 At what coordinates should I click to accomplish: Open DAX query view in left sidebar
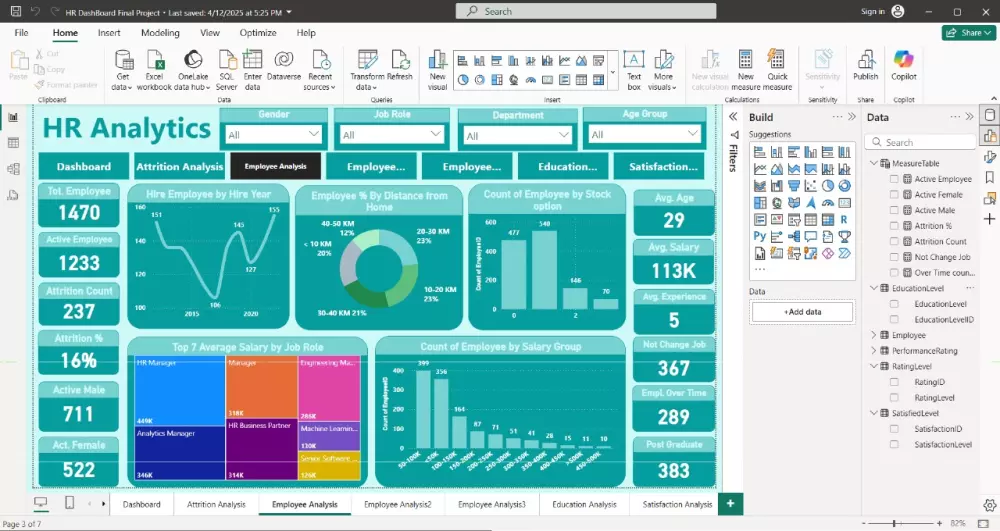(x=13, y=195)
